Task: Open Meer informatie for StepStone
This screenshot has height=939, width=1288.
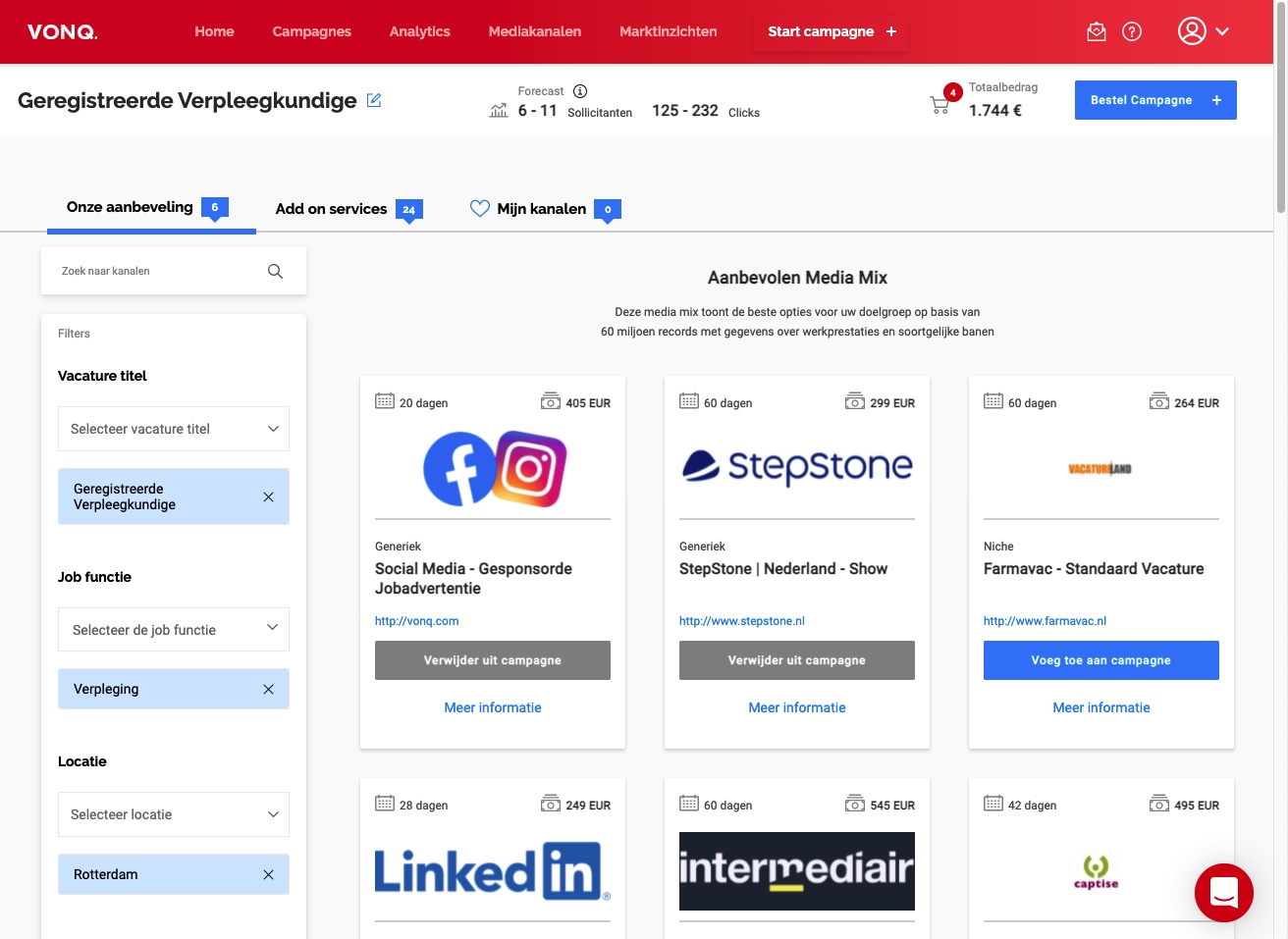Action: (797, 707)
